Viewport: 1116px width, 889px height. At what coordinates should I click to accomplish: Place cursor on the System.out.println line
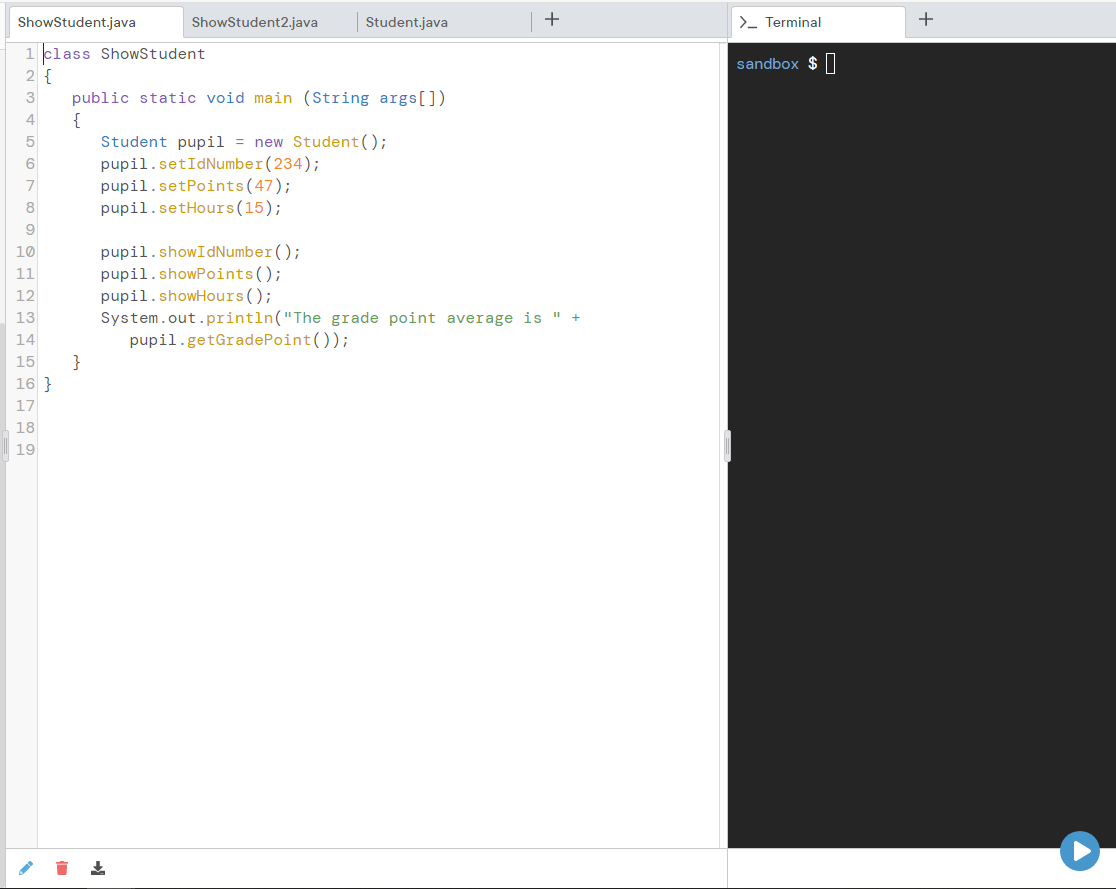pyautogui.click(x=340, y=317)
